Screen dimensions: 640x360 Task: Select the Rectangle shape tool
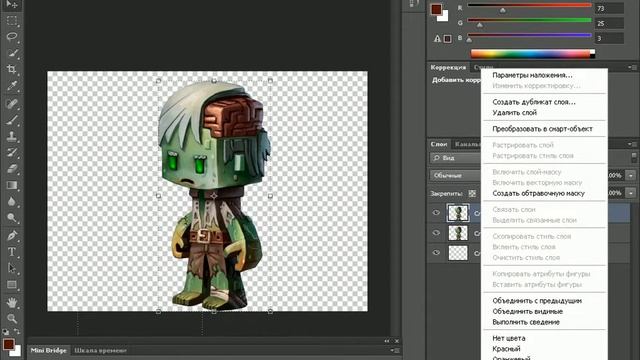tap(11, 284)
